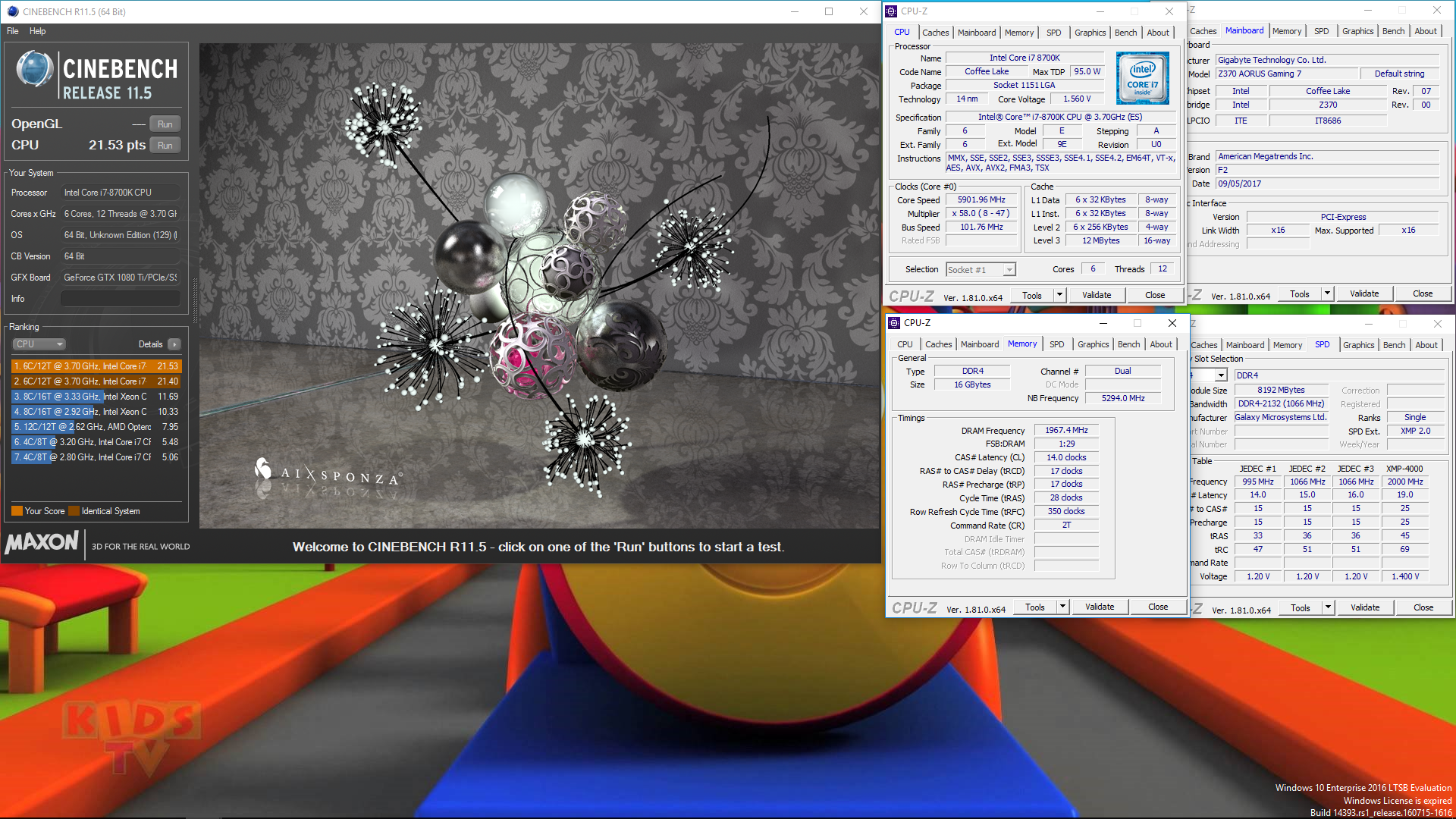Open Memory tab in CPU-Z SPD window
The height and width of the screenshot is (819, 1456).
point(1288,345)
